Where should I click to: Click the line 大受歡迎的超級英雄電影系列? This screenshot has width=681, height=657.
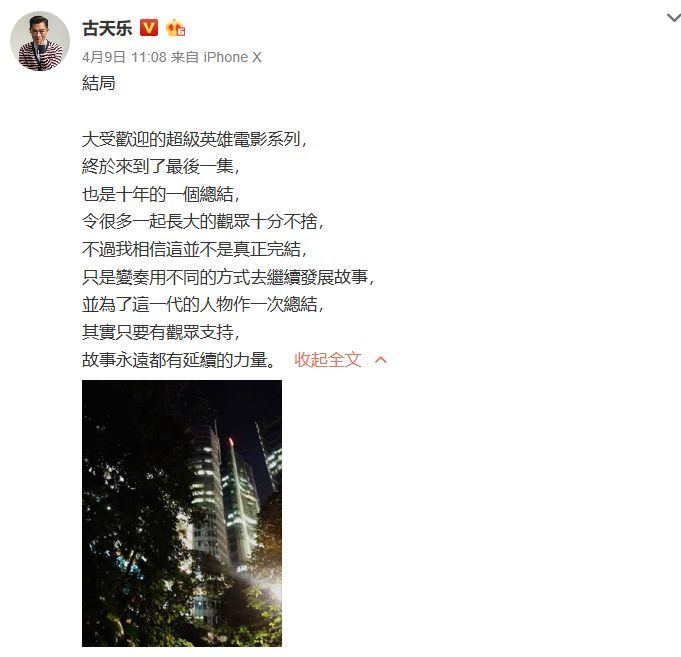(194, 139)
